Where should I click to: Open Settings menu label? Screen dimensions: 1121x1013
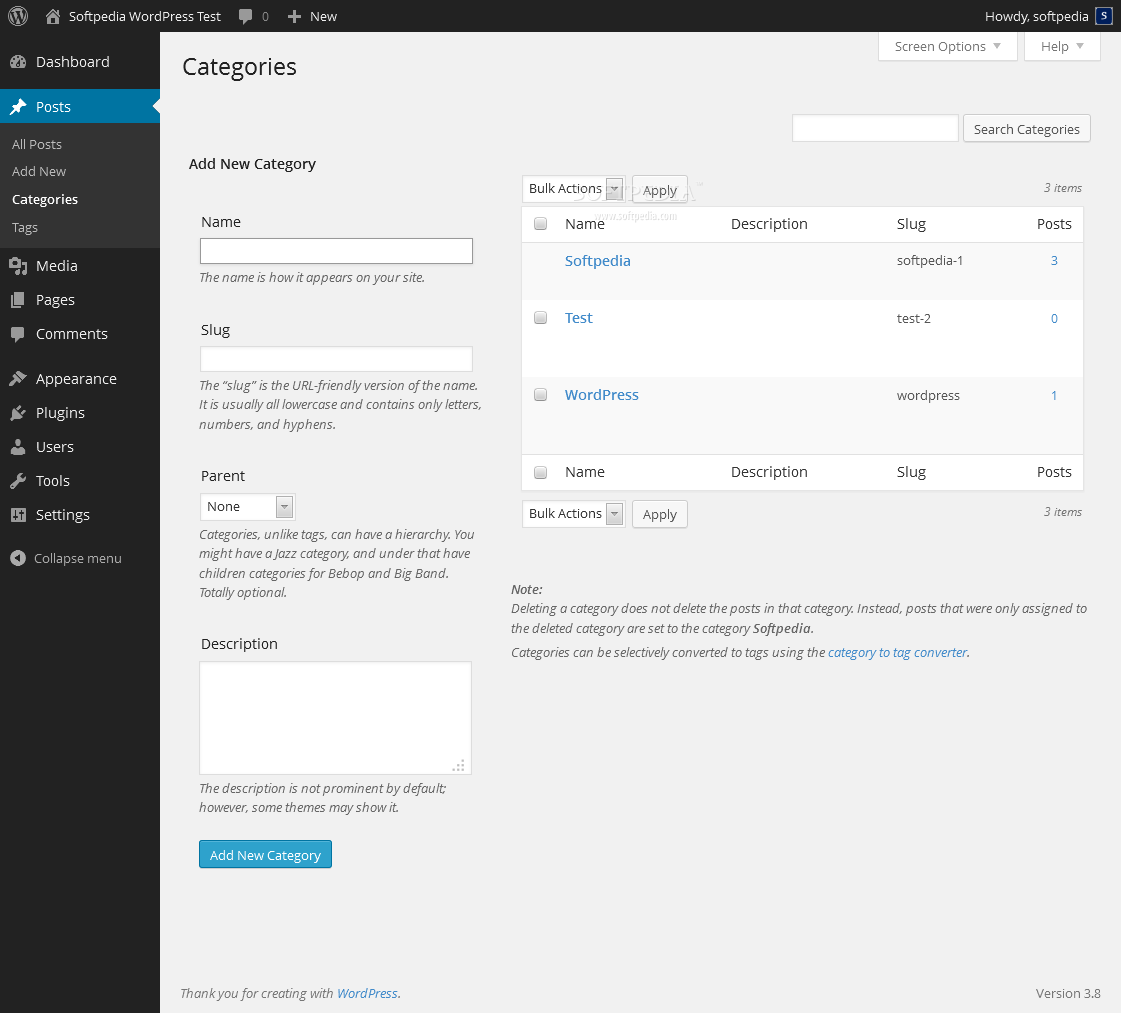coord(63,515)
